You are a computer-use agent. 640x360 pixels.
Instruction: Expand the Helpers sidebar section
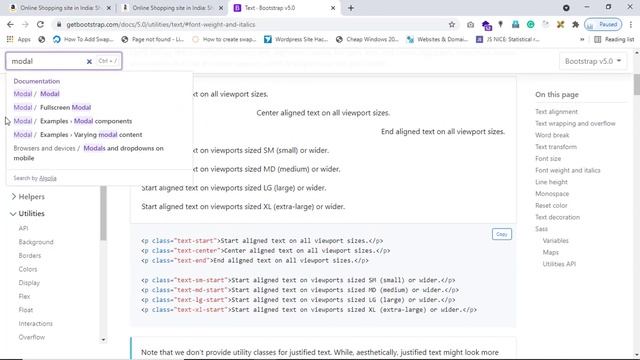click(x=28, y=197)
